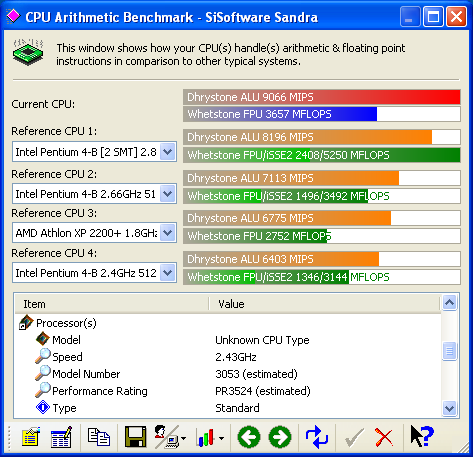Save results with the floppy disk icon
Image resolution: width=473 pixels, height=457 pixels.
135,436
